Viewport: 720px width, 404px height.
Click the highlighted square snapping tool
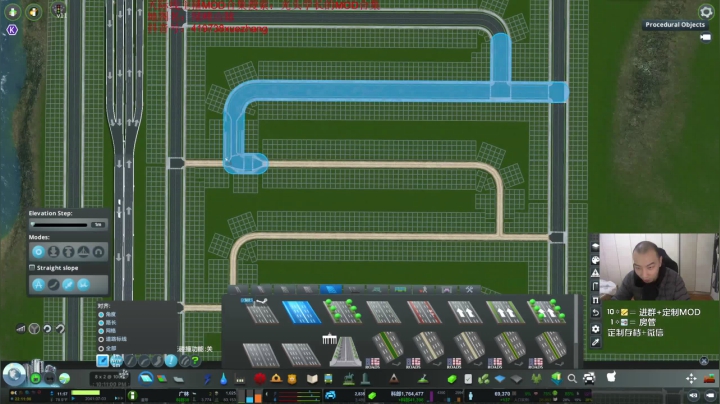click(x=102, y=361)
